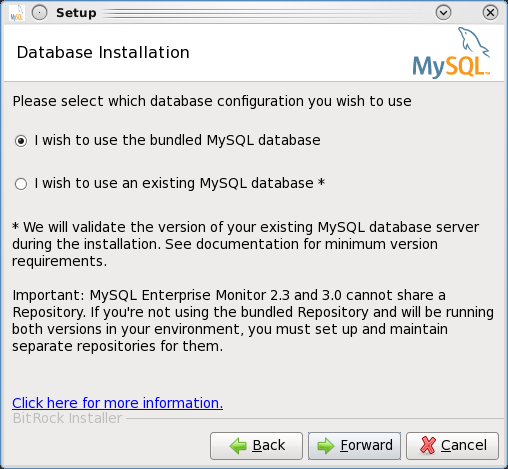Image resolution: width=508 pixels, height=469 pixels.
Task: Click the Database Installation heading
Action: [103, 52]
